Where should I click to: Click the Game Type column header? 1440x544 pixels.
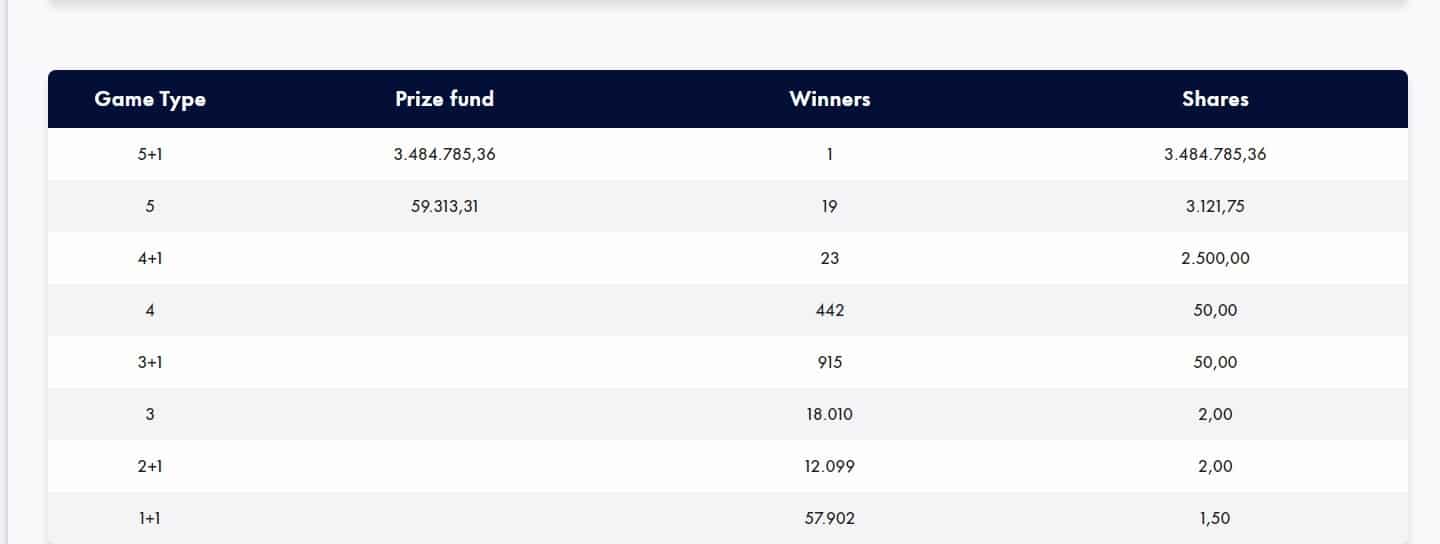coord(150,99)
